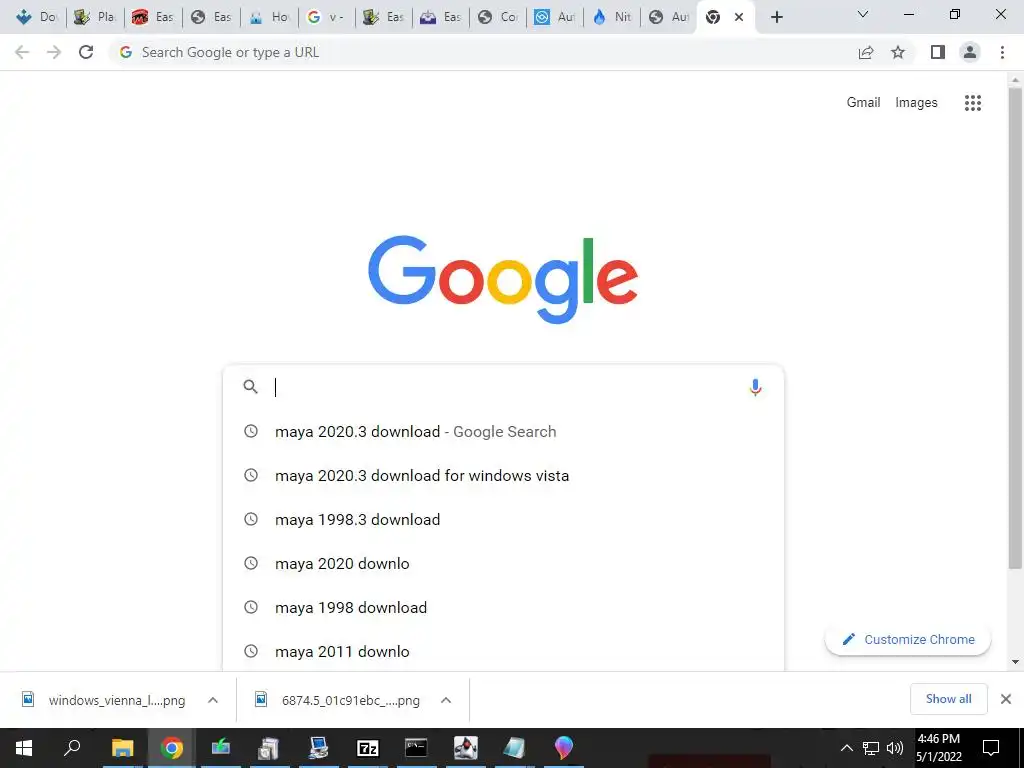Screen dimensions: 1024x768
Task: Bookmark this tab with the star icon
Action: [898, 52]
